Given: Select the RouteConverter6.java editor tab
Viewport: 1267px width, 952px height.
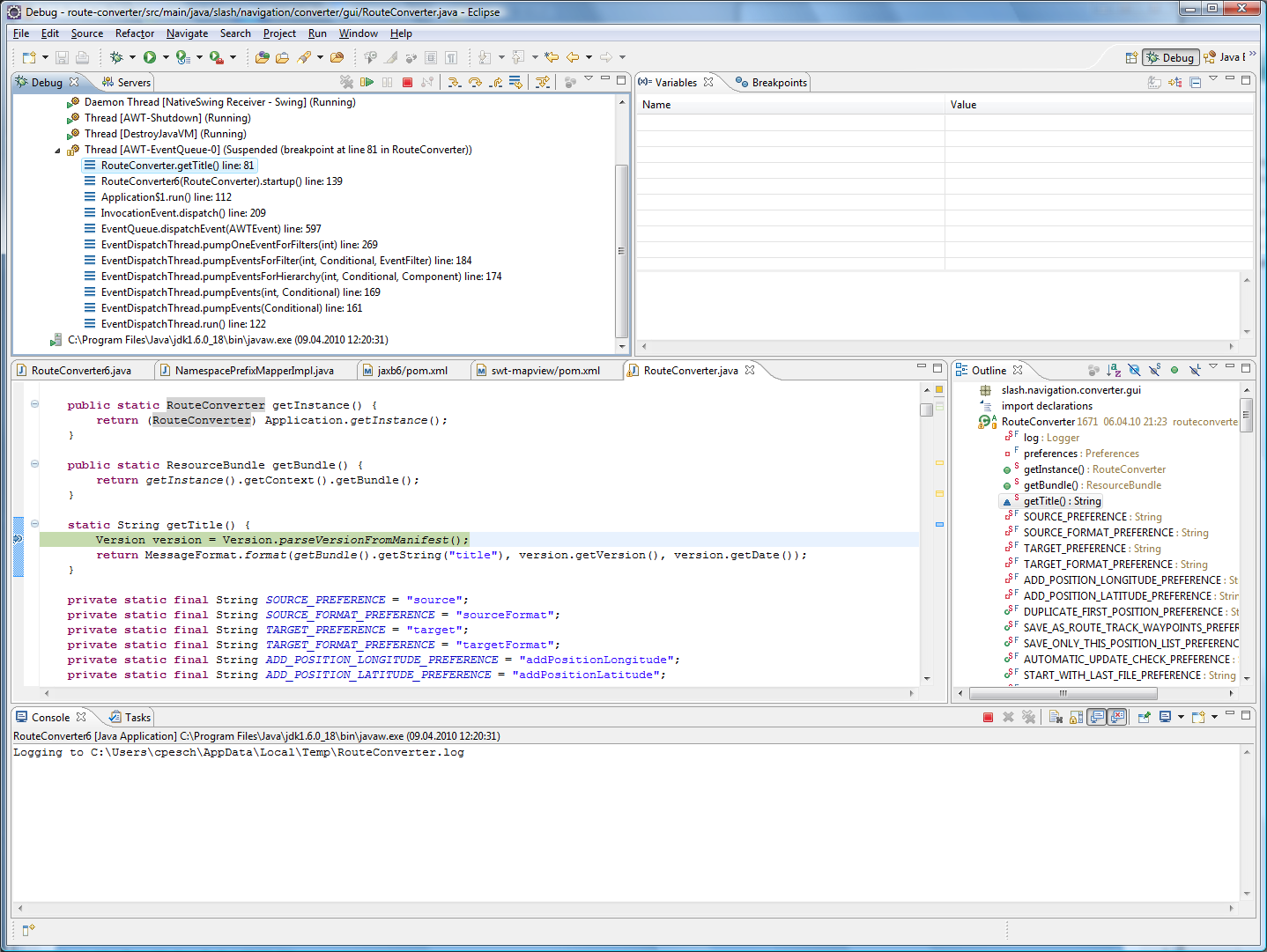Looking at the screenshot, I should click(81, 371).
